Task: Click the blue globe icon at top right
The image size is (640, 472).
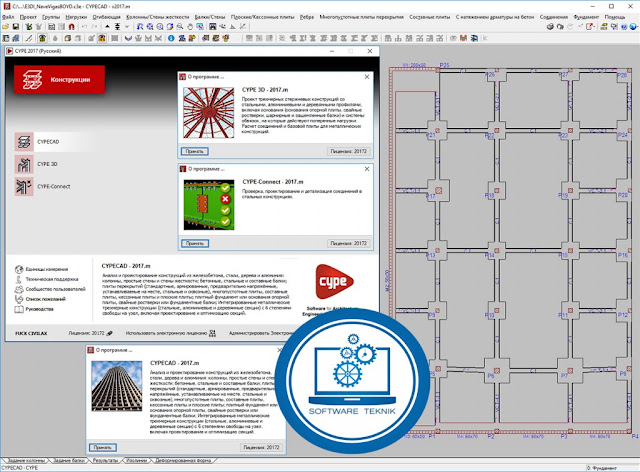Action: click(633, 27)
